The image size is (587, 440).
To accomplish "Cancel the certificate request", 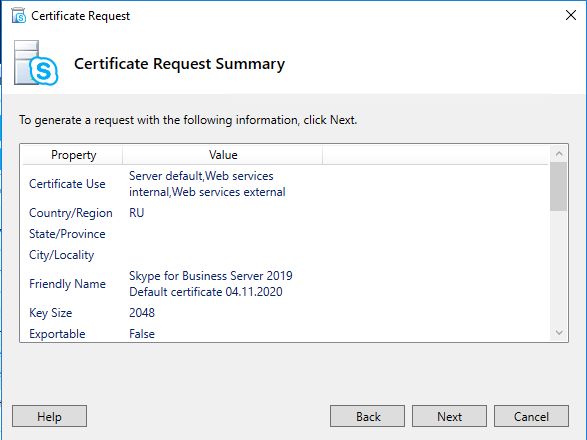I will tap(531, 416).
